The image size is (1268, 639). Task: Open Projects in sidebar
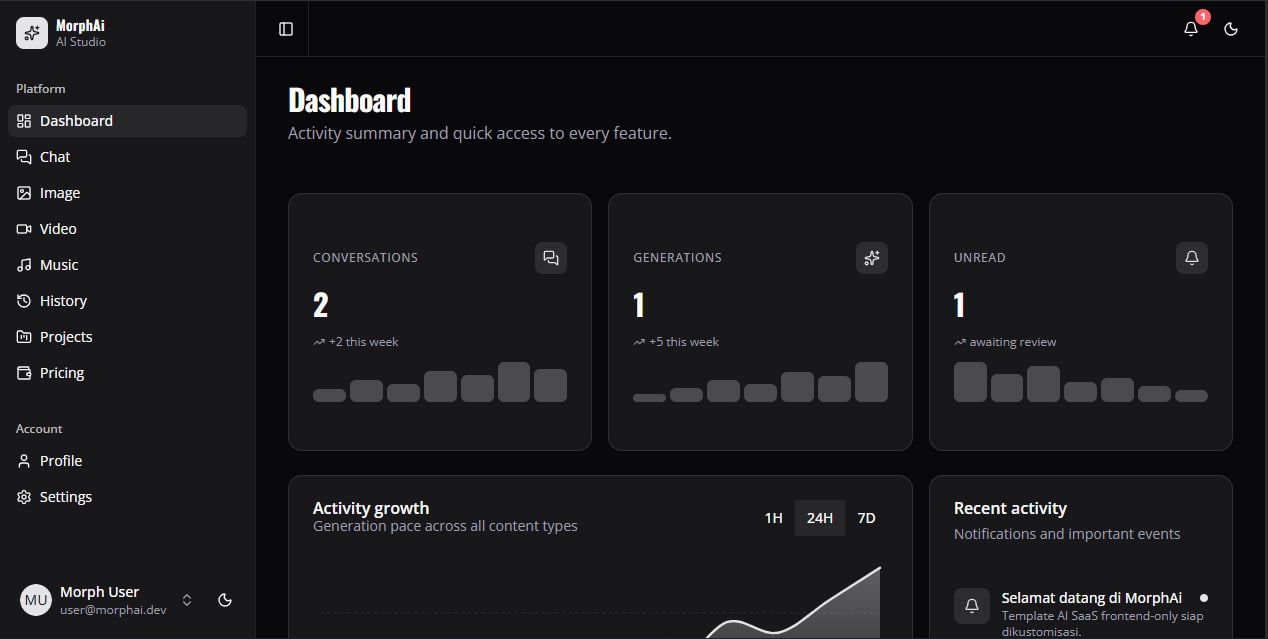pos(127,337)
